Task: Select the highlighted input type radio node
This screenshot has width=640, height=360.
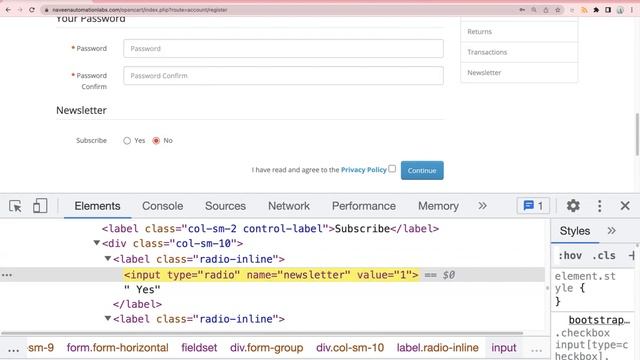Action: tap(271, 275)
